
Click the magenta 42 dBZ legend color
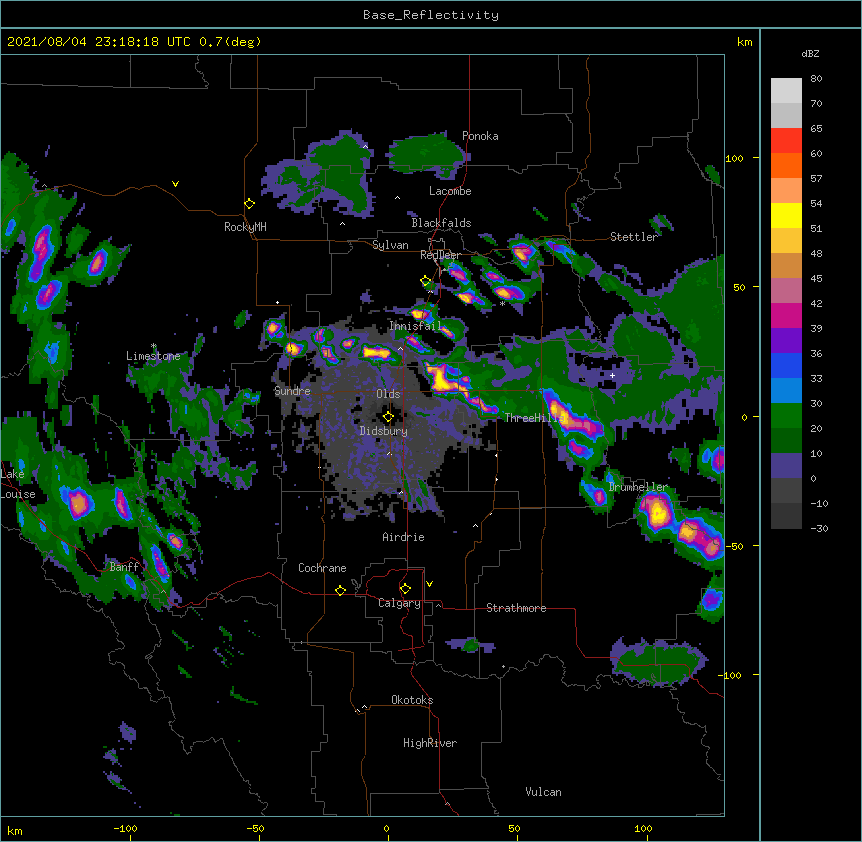(786, 315)
